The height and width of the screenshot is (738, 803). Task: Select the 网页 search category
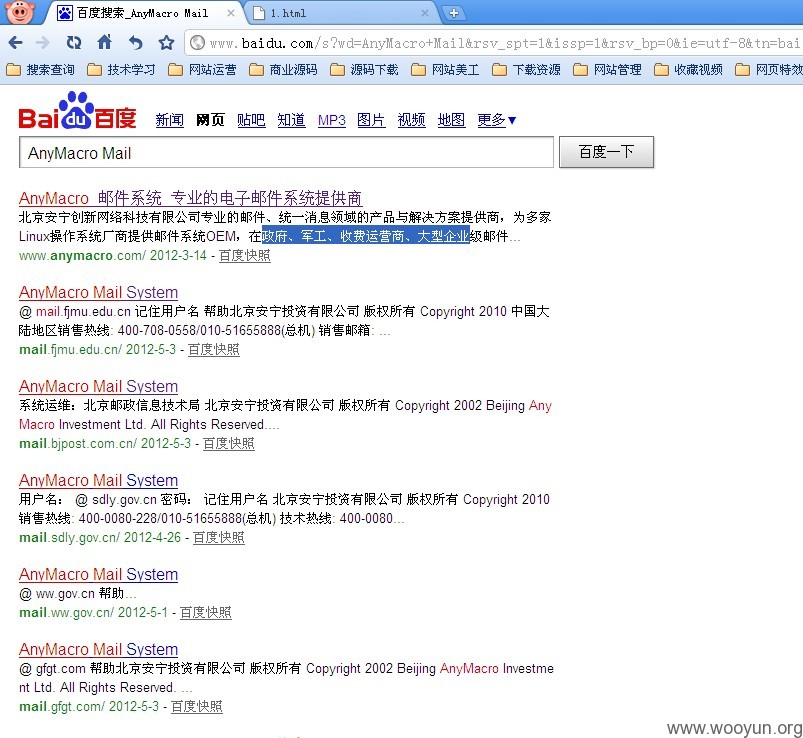(210, 120)
